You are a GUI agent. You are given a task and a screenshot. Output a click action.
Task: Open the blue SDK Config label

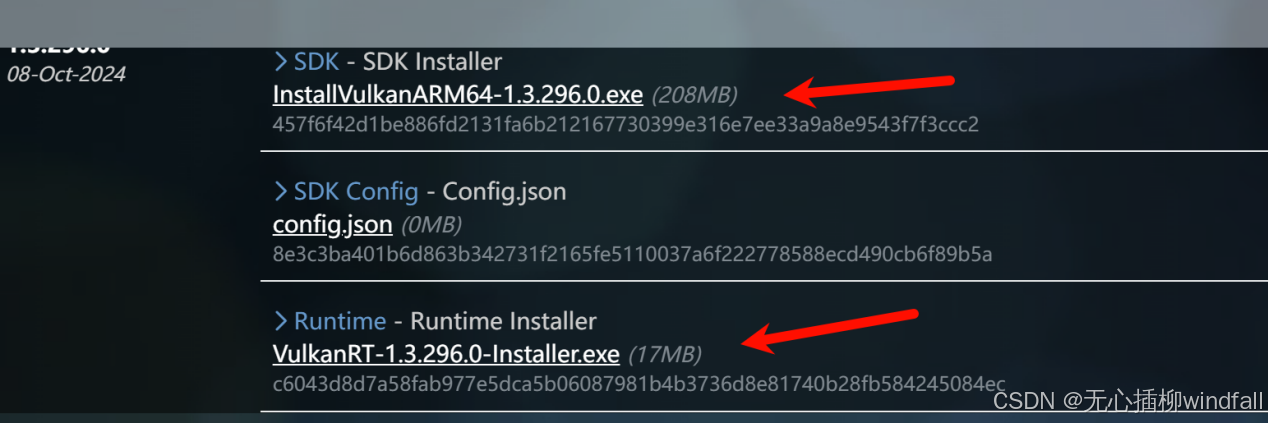coord(356,191)
